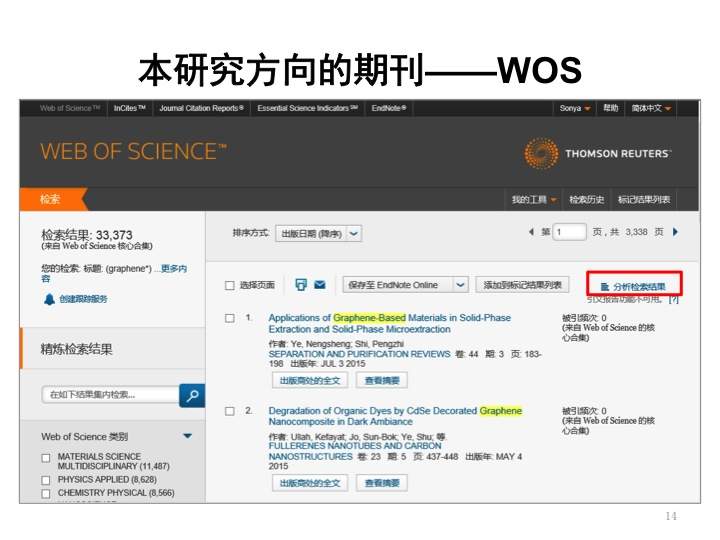Viewport: 720px width, 540px height.
Task: Open the Web of Science top menu item
Action: point(70,108)
